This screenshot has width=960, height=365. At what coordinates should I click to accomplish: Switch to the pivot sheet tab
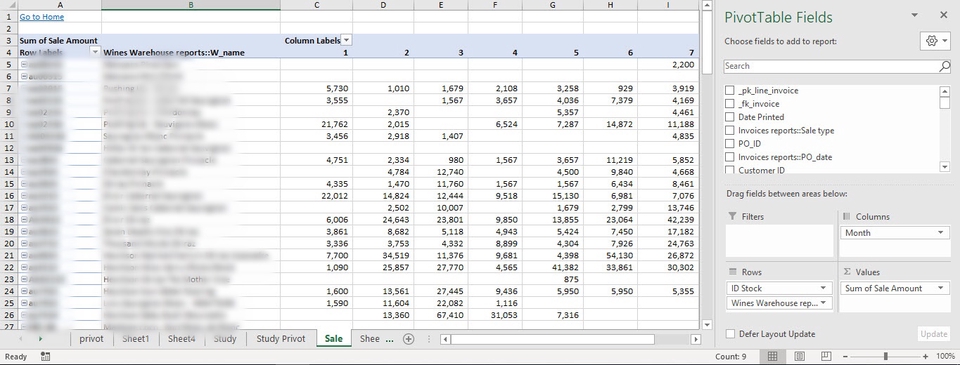[x=91, y=339]
